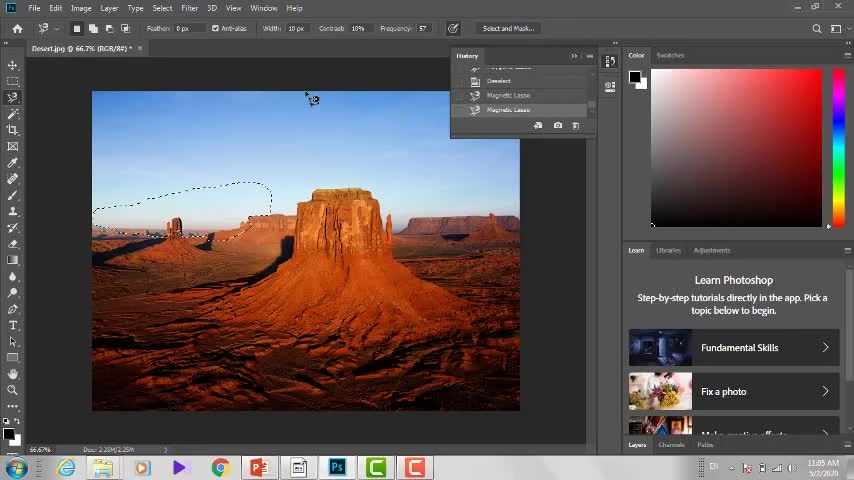
Task: Select the Crop tool
Action: (x=13, y=130)
